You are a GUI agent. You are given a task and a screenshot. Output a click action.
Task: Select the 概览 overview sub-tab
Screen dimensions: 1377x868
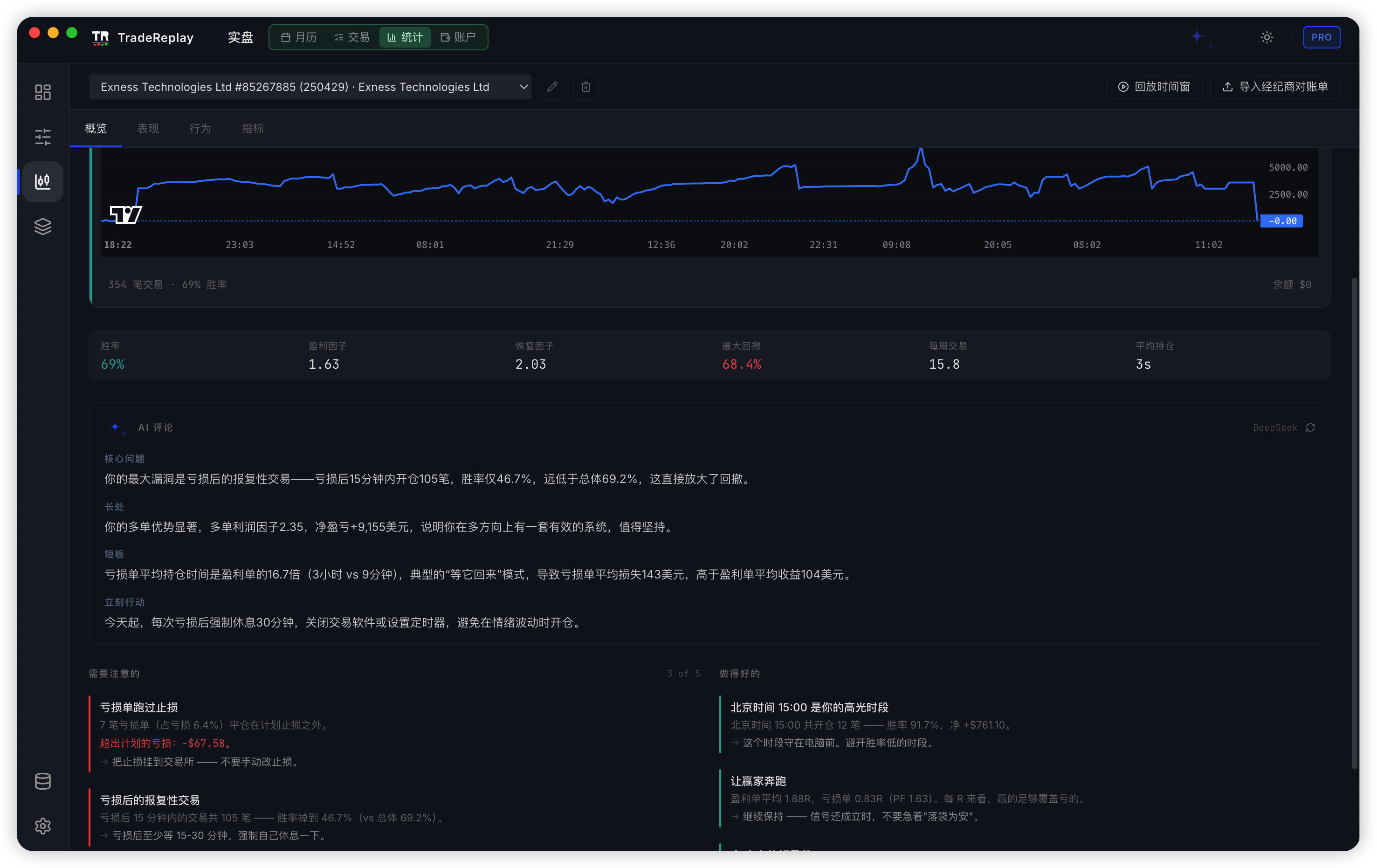(x=96, y=129)
